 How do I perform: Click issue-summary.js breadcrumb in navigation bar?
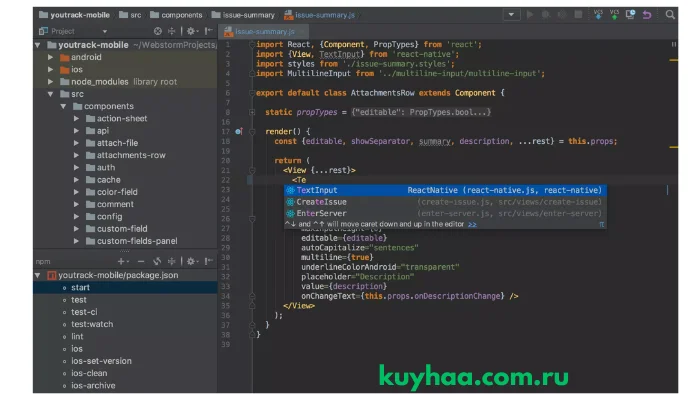coord(320,15)
